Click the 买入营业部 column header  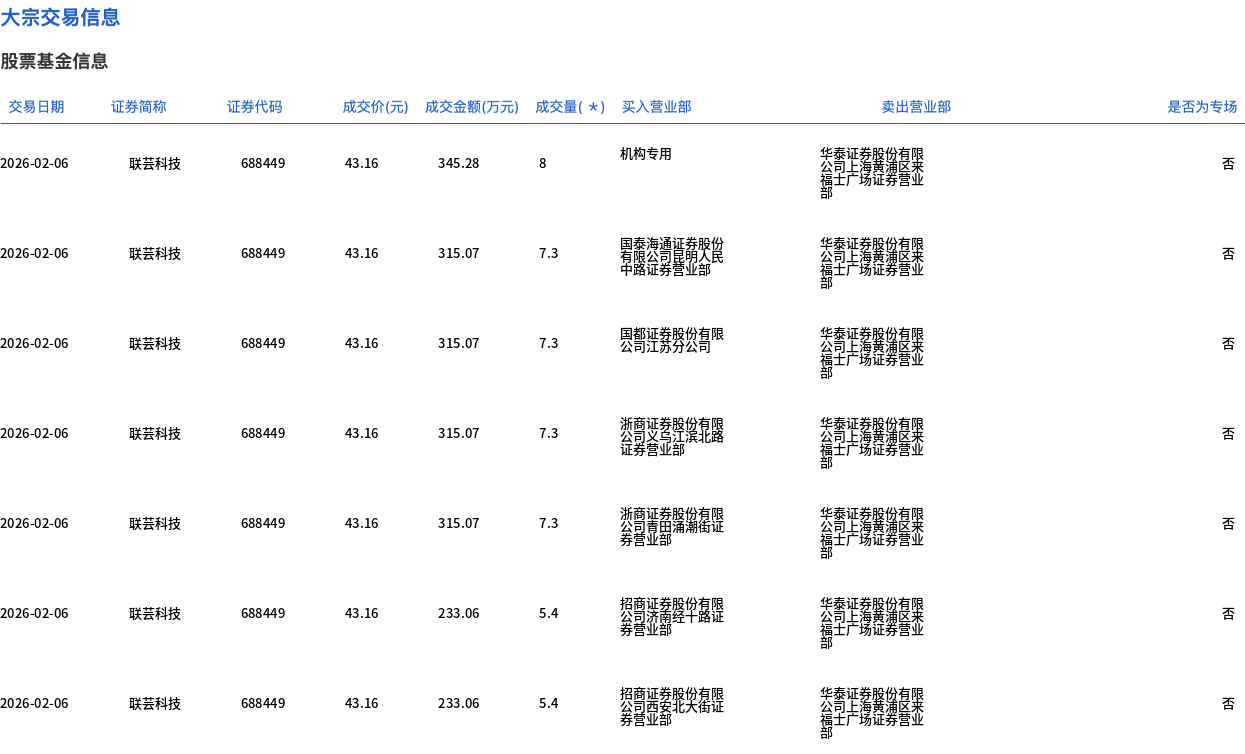coord(656,107)
